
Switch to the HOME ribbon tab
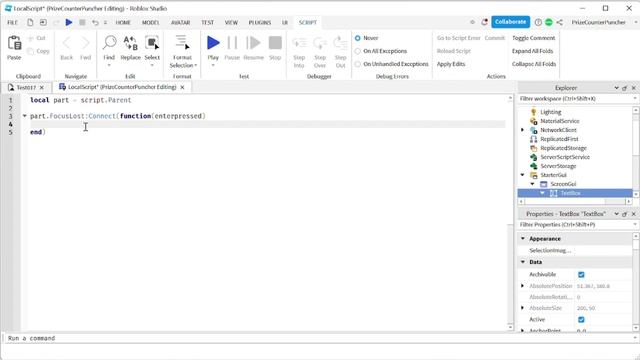123,22
